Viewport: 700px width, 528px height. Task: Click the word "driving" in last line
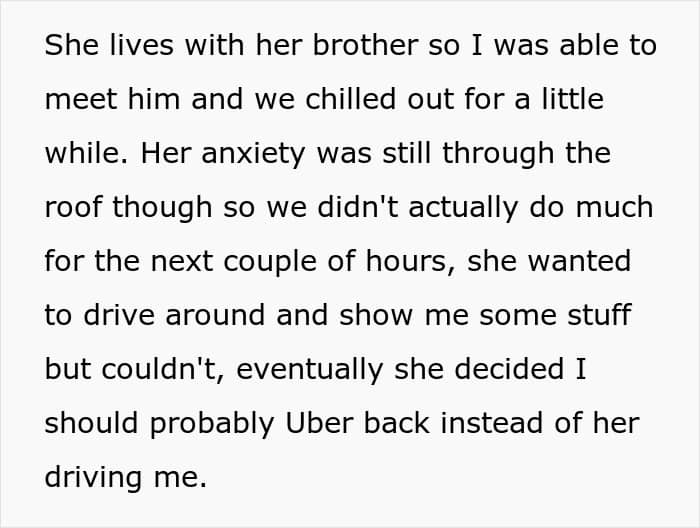pyautogui.click(x=93, y=478)
